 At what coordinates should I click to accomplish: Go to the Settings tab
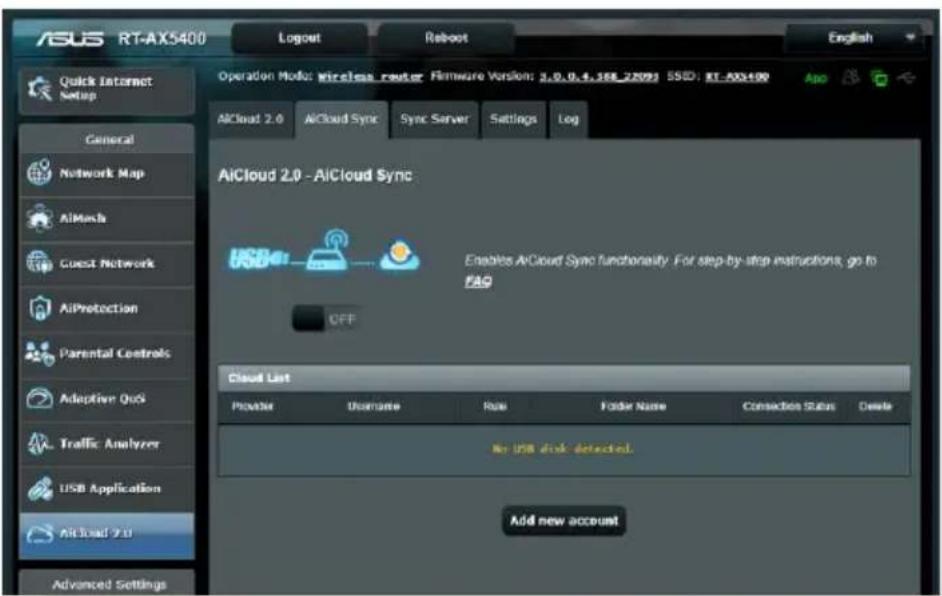tap(513, 119)
